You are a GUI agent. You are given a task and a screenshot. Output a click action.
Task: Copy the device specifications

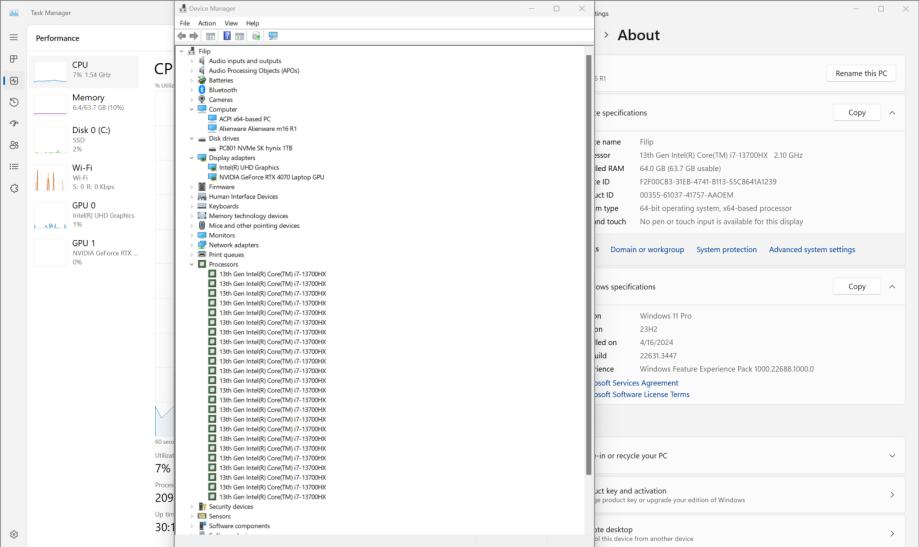857,113
